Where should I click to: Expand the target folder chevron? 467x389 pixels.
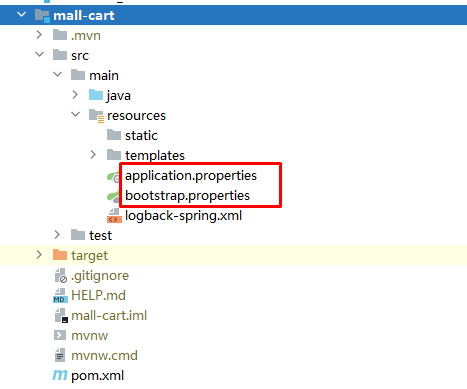pos(39,255)
